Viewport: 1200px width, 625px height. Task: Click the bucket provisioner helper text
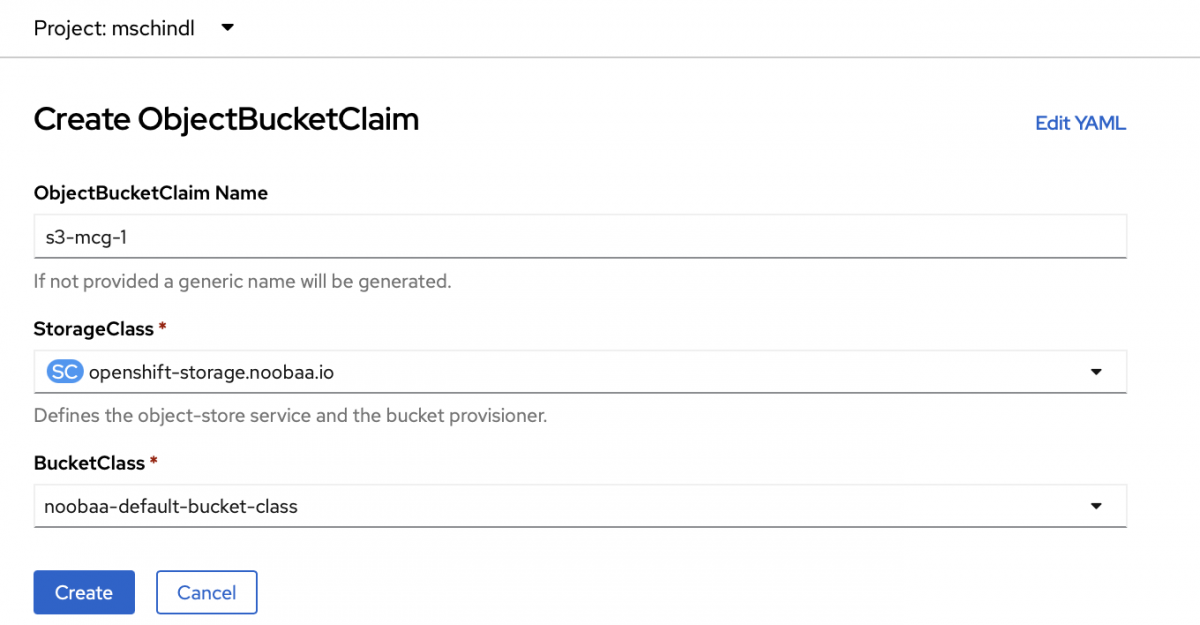click(x=290, y=415)
